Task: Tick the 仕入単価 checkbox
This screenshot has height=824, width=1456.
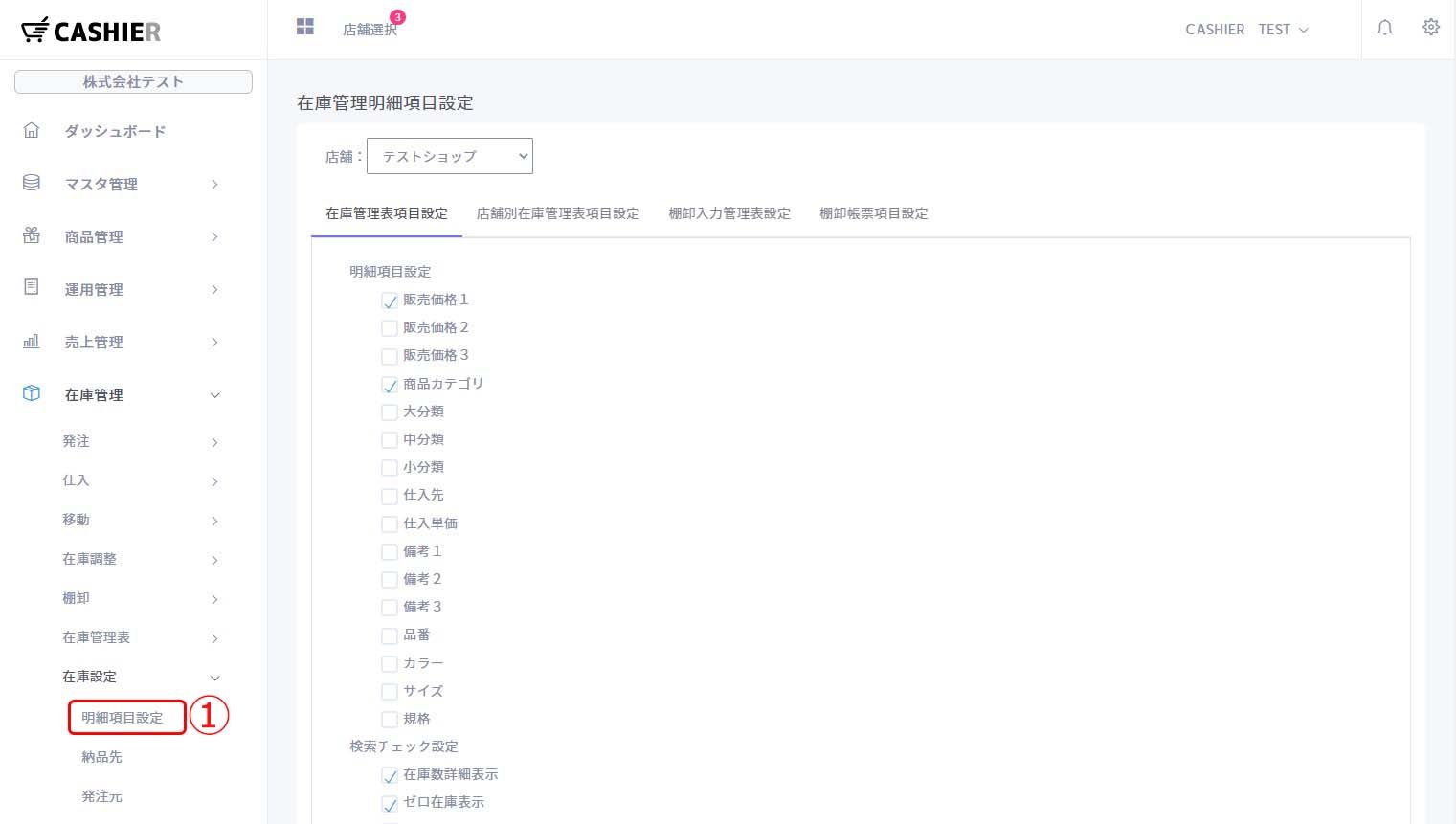Action: 390,524
